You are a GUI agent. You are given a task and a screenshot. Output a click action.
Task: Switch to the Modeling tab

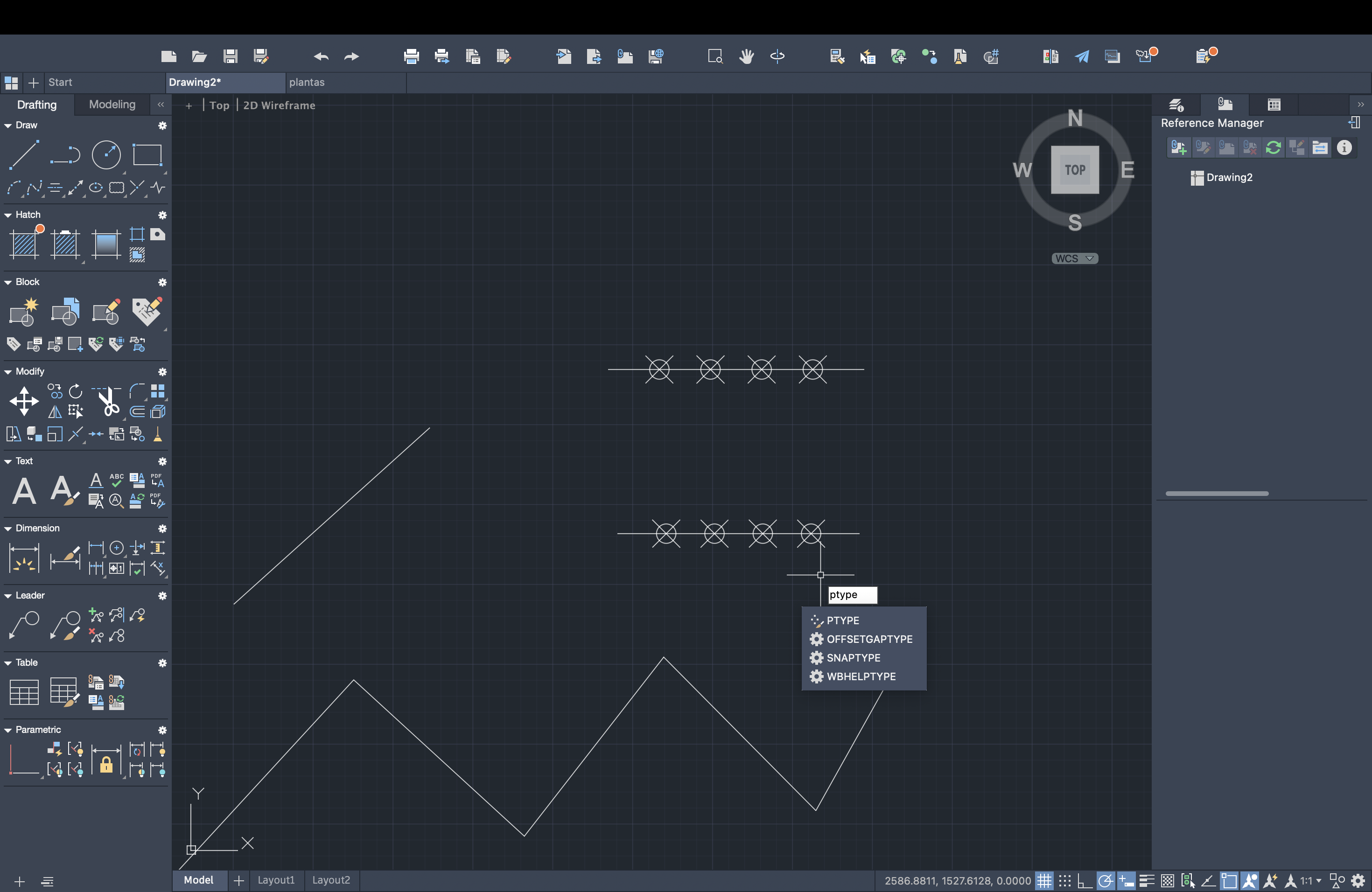click(112, 105)
